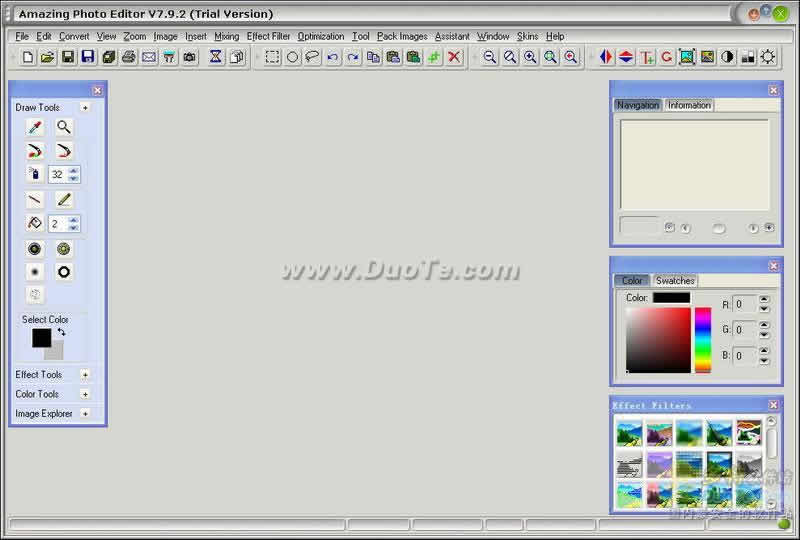Image resolution: width=800 pixels, height=540 pixels.
Task: Click the hourglass icon in the toolbar
Action: point(216,57)
